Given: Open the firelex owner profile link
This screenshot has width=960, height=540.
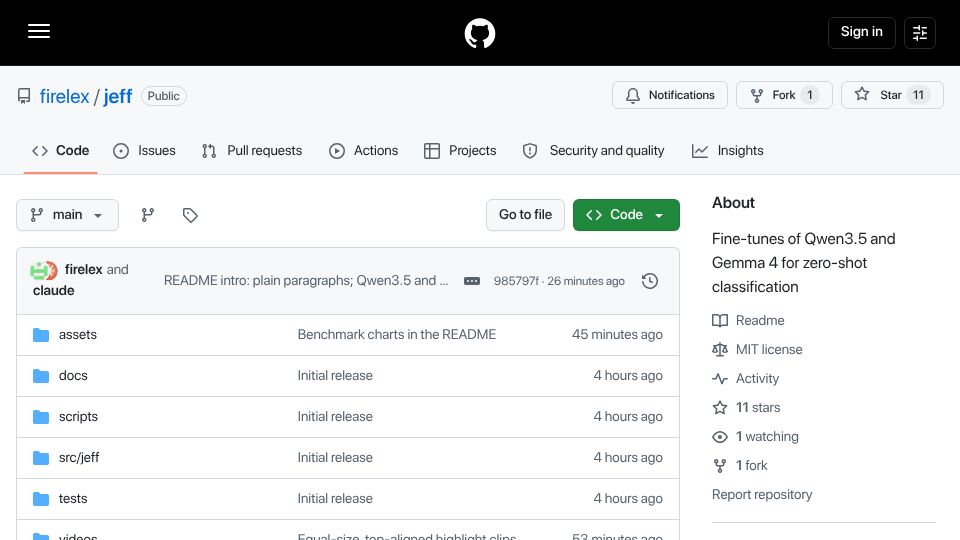Looking at the screenshot, I should tap(64, 96).
